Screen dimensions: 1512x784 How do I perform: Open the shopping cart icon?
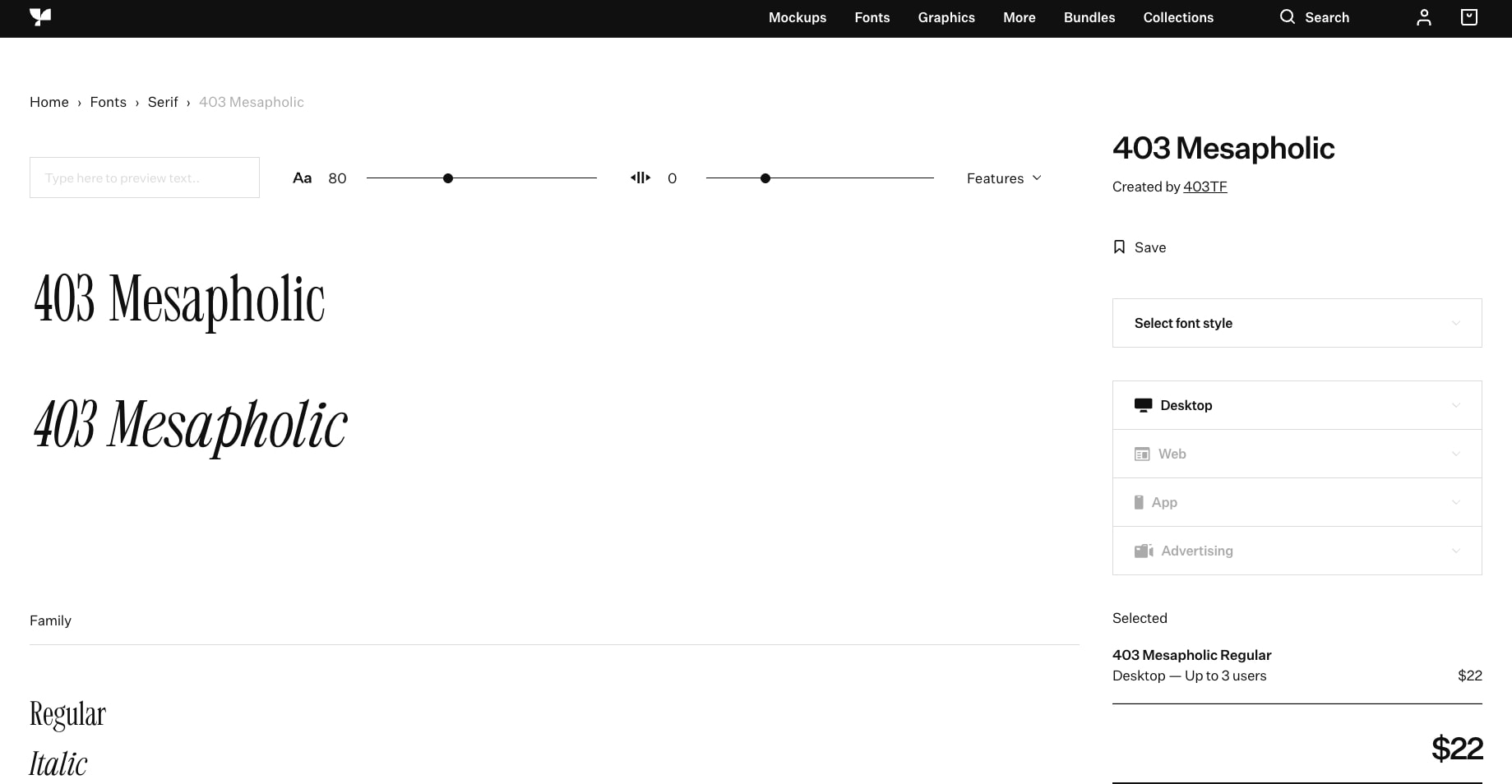point(1469,17)
